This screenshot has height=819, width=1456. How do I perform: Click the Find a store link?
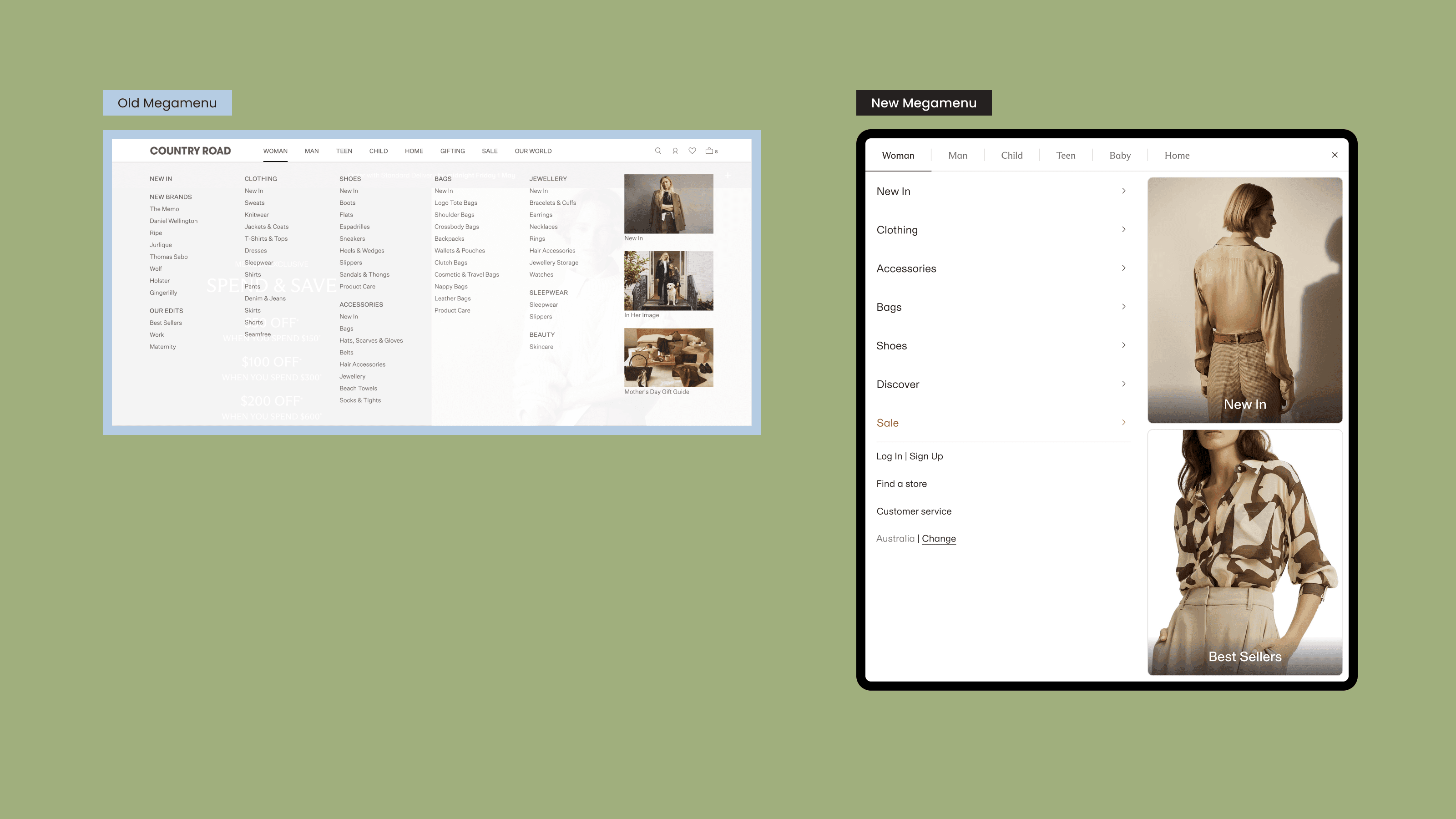click(x=901, y=484)
